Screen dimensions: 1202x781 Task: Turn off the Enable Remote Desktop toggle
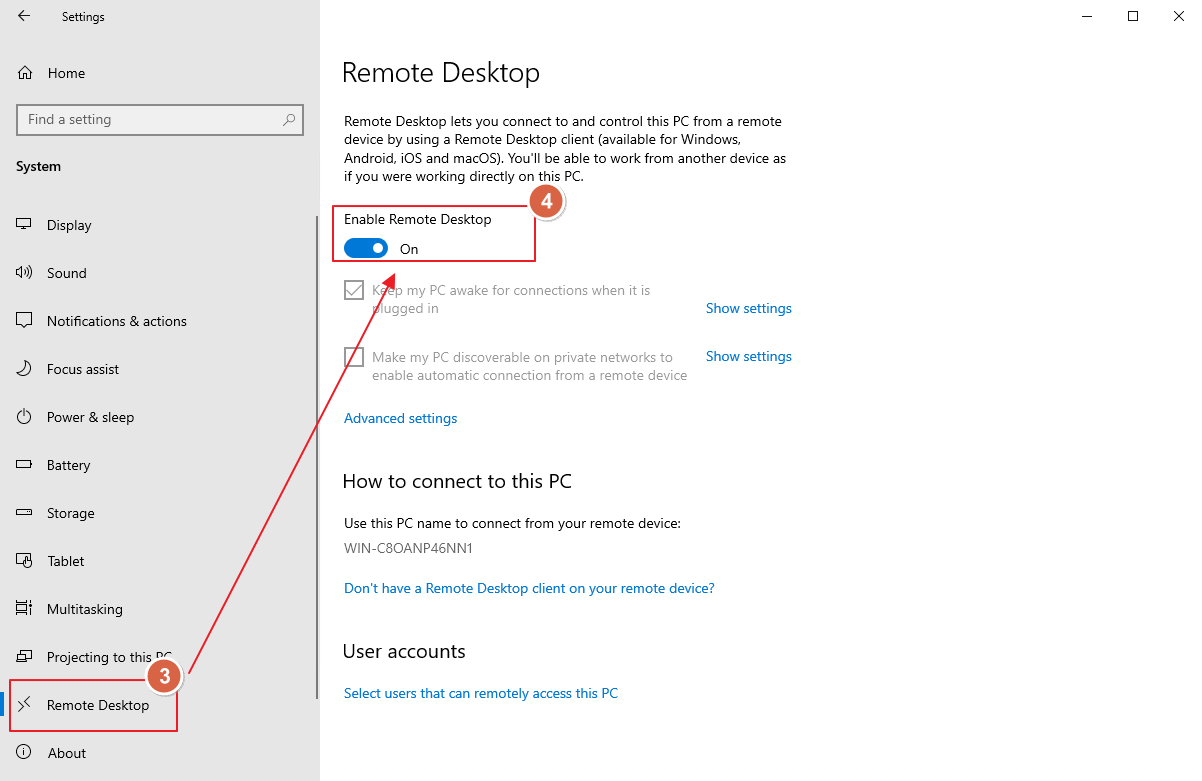pos(366,248)
